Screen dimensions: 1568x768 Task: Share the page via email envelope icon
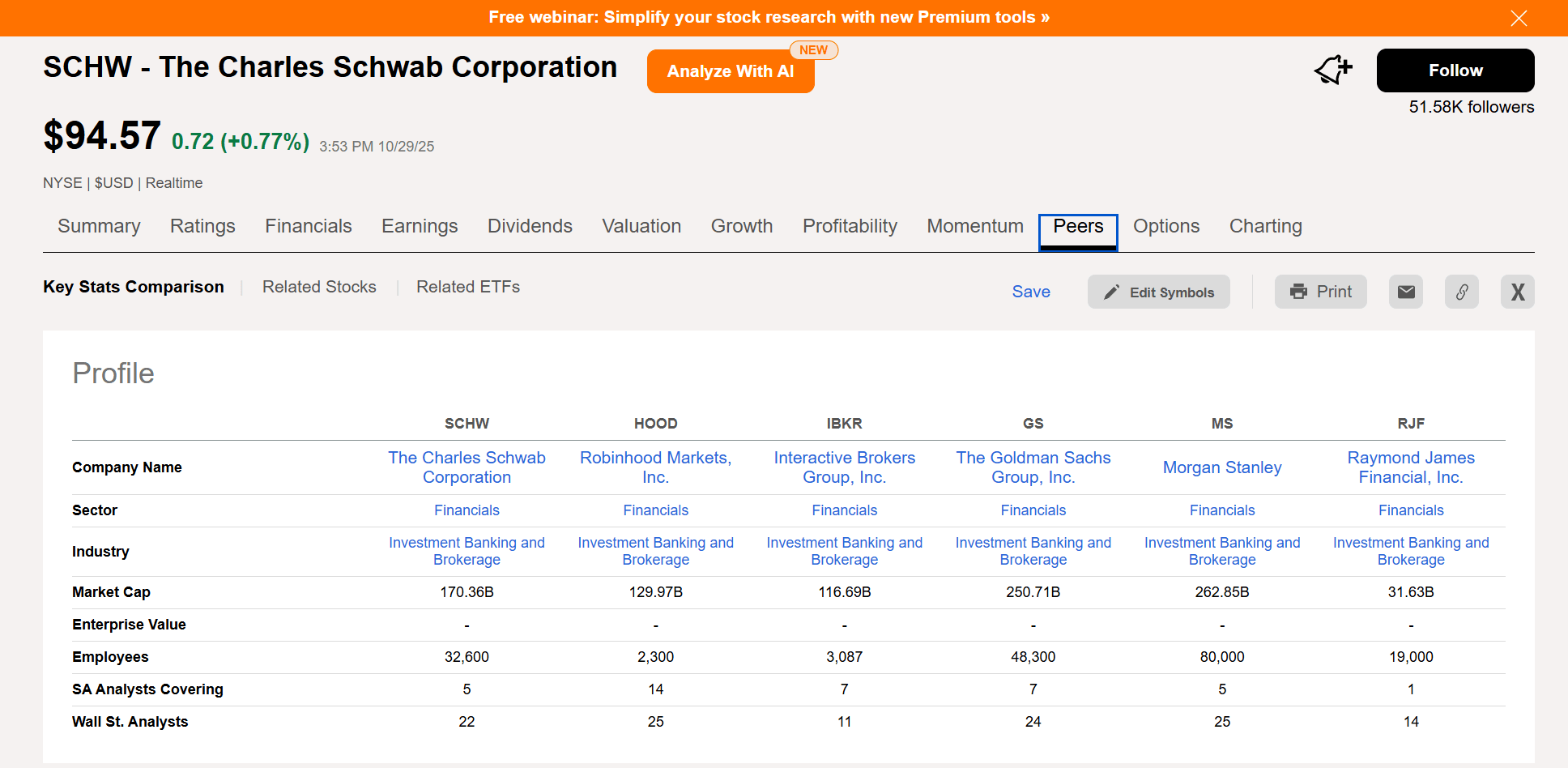tap(1406, 292)
